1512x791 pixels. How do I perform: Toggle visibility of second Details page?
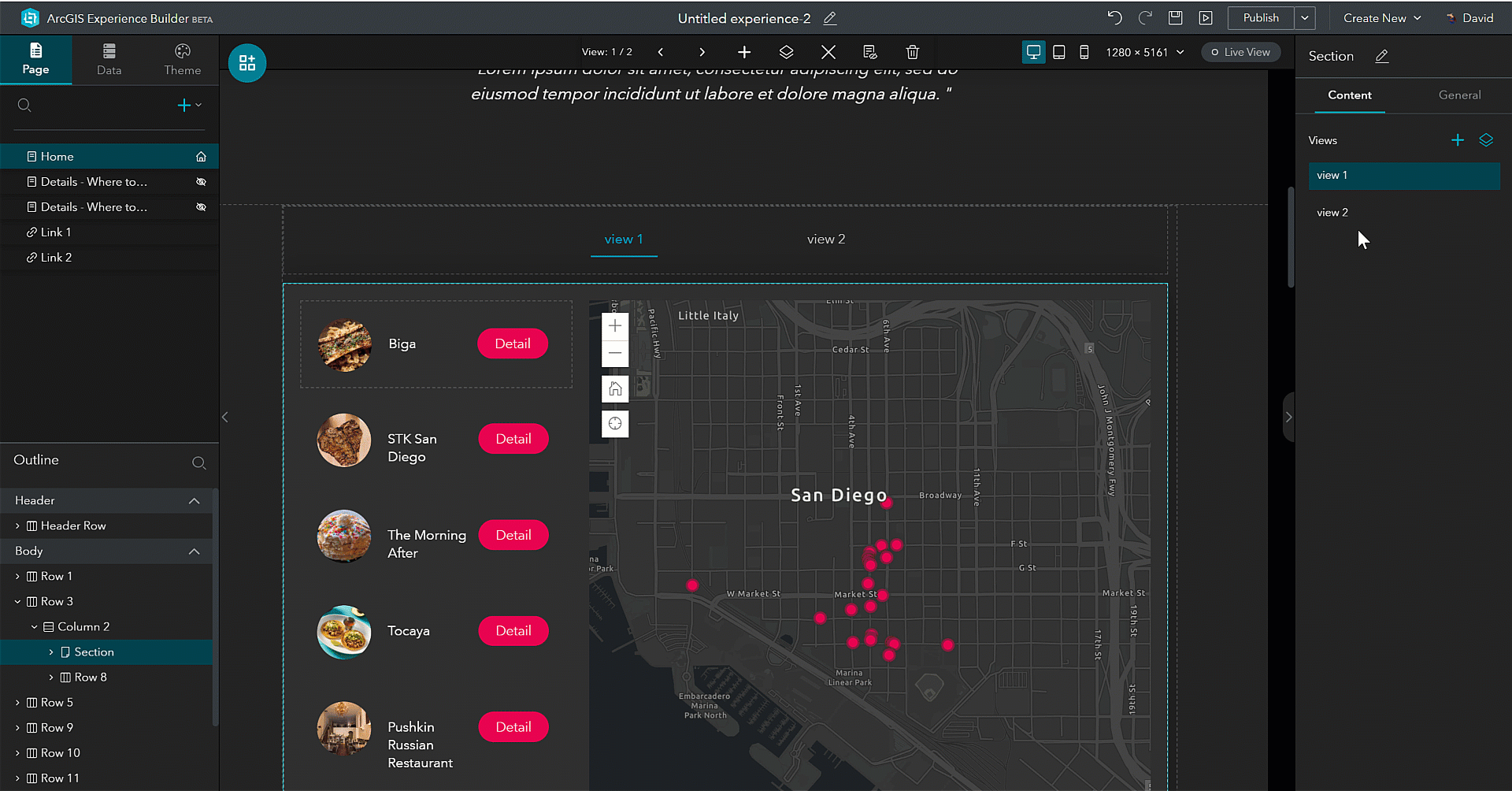tap(201, 207)
